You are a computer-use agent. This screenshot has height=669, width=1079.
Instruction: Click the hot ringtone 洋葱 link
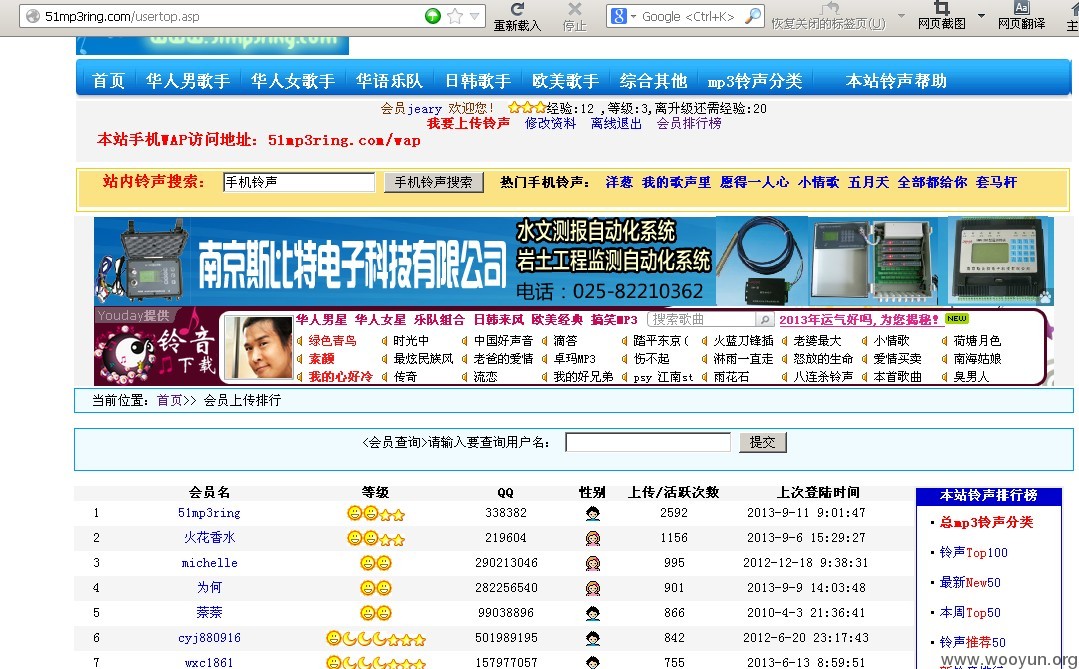coord(619,182)
